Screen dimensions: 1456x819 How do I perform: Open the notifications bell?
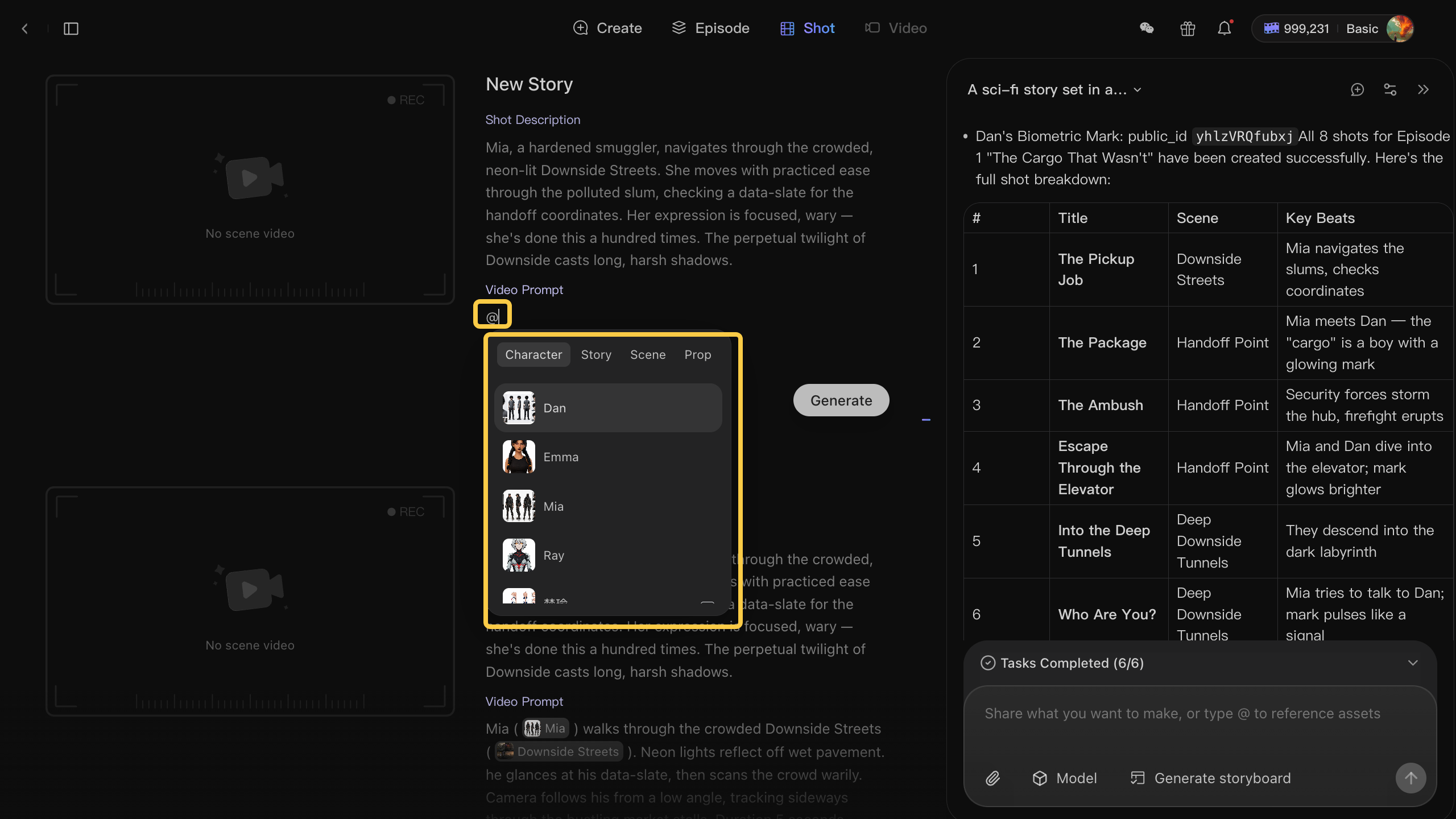(x=1225, y=28)
